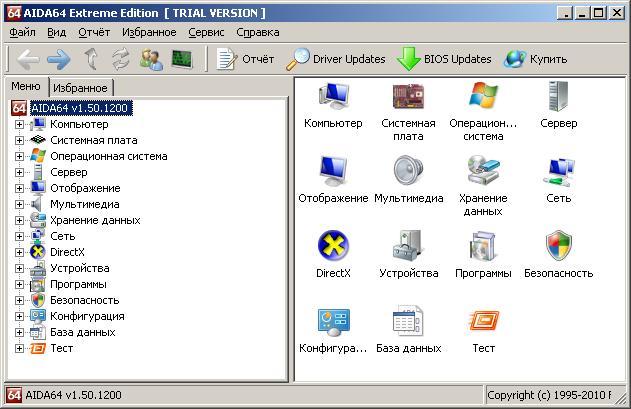Image resolution: width=631 pixels, height=409 pixels.
Task: Open the Файл menu
Action: (x=22, y=33)
